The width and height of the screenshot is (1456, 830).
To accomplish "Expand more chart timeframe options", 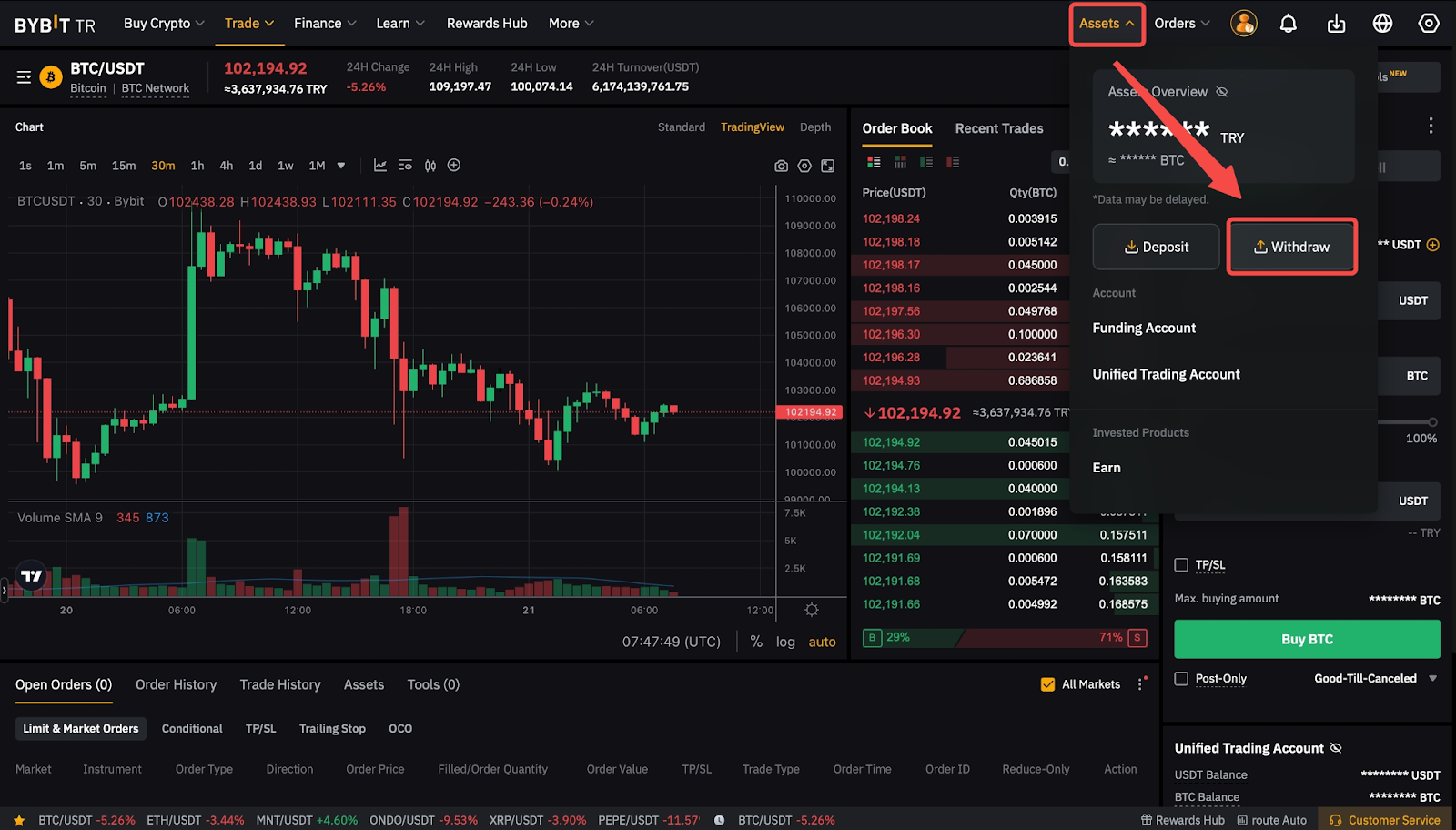I will (x=341, y=166).
